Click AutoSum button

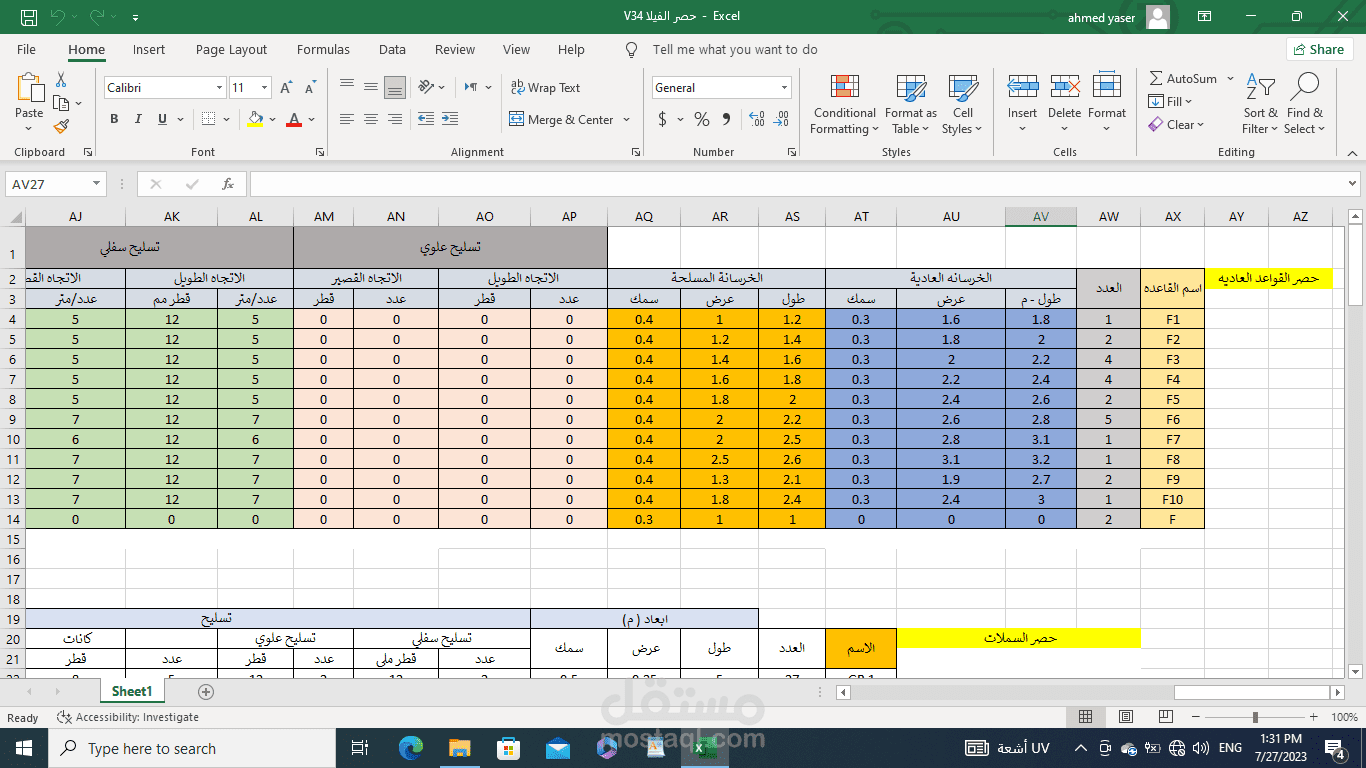coord(1184,79)
